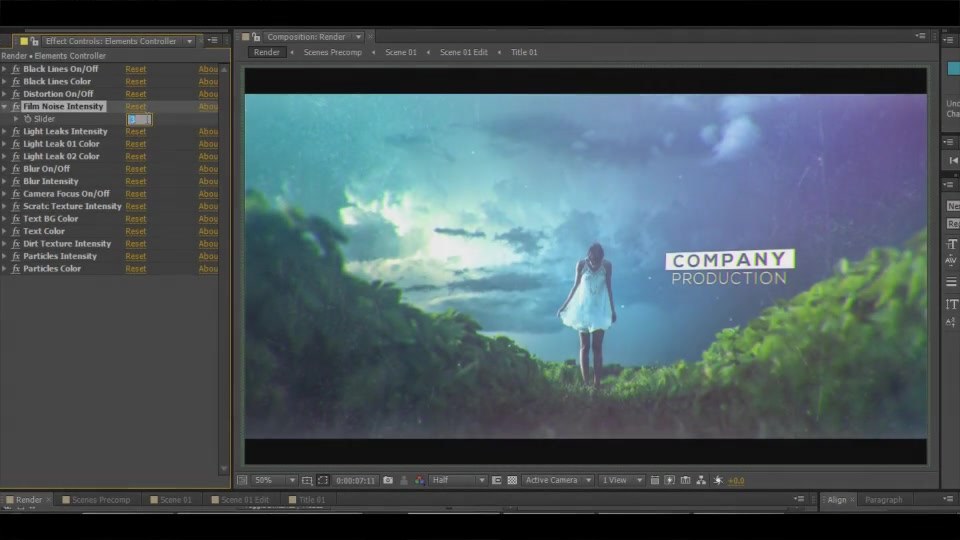Toggle fx switch for Text Color
Screen dimensions: 960x540
coord(16,231)
